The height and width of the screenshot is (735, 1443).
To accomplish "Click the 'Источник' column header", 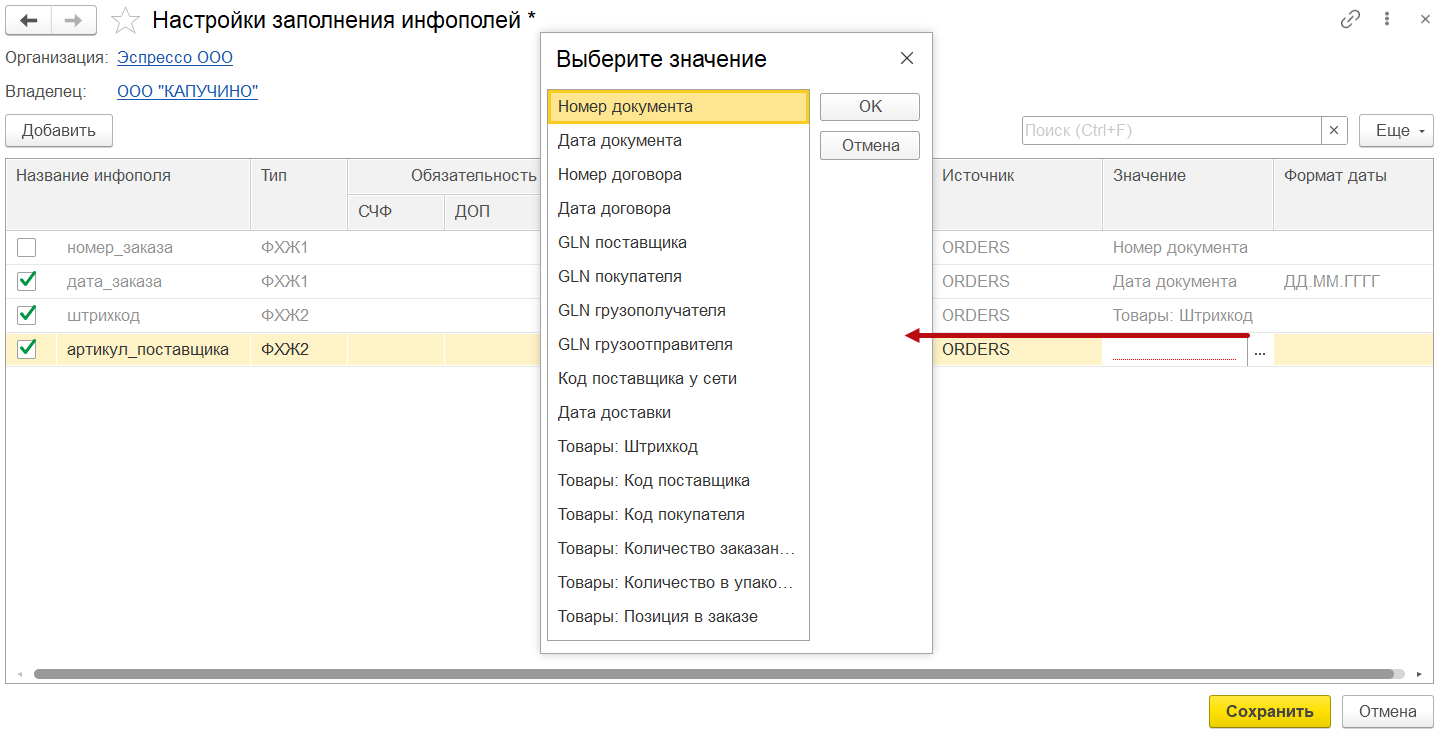I will (1017, 194).
